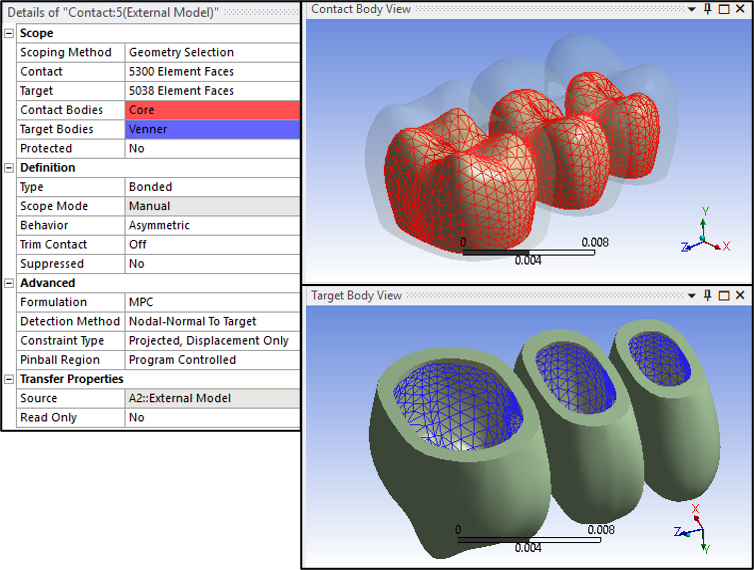Open Target Body View panel dropdown arrow
The height and width of the screenshot is (570, 754).
[x=692, y=295]
